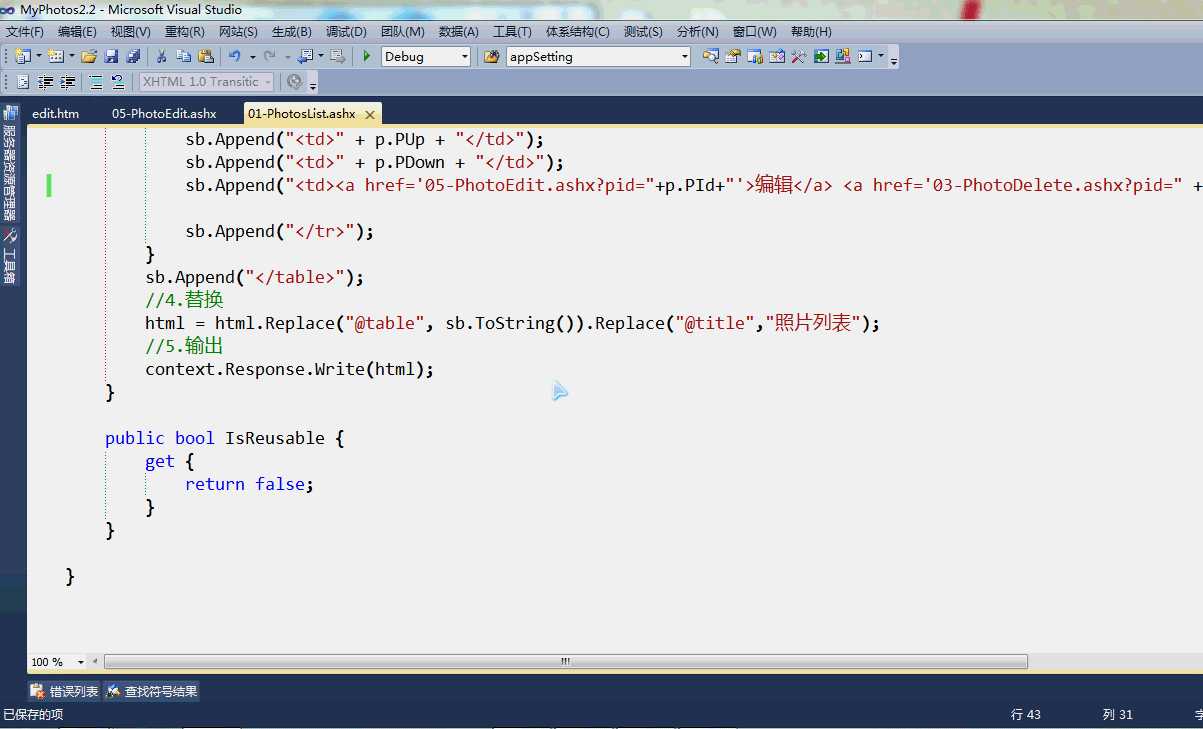Open the Command Window toolbar icon
1203x729 pixels.
865,56
